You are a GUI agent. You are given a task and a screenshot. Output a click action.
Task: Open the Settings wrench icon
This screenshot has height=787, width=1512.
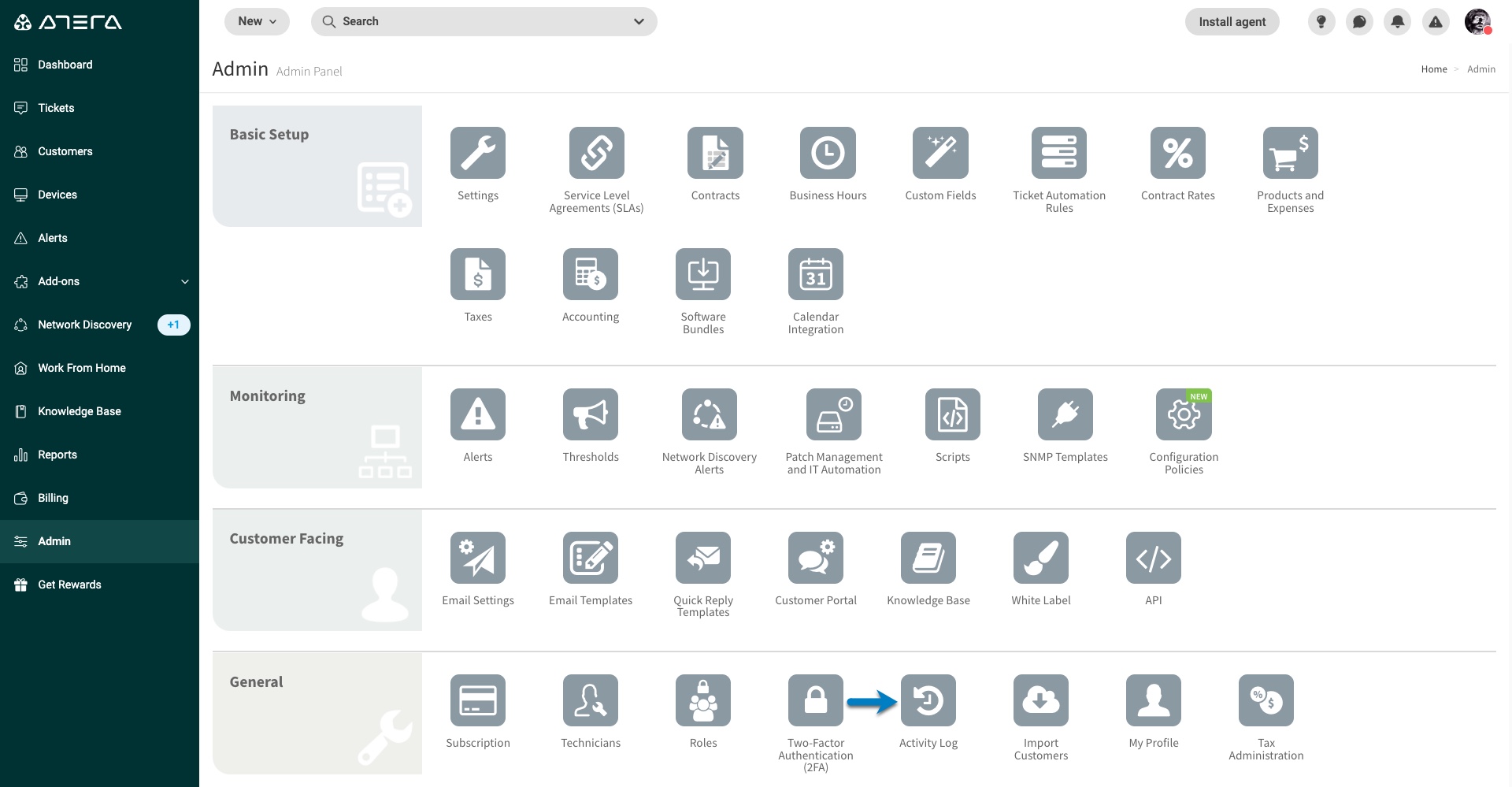478,153
